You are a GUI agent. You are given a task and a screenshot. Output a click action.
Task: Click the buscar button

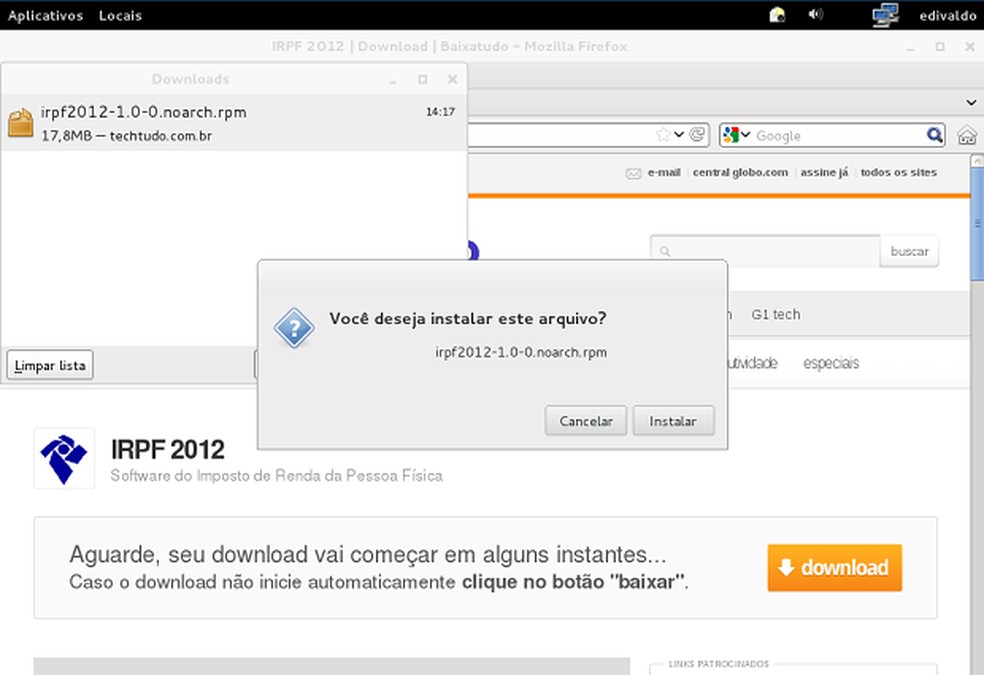[x=909, y=251]
